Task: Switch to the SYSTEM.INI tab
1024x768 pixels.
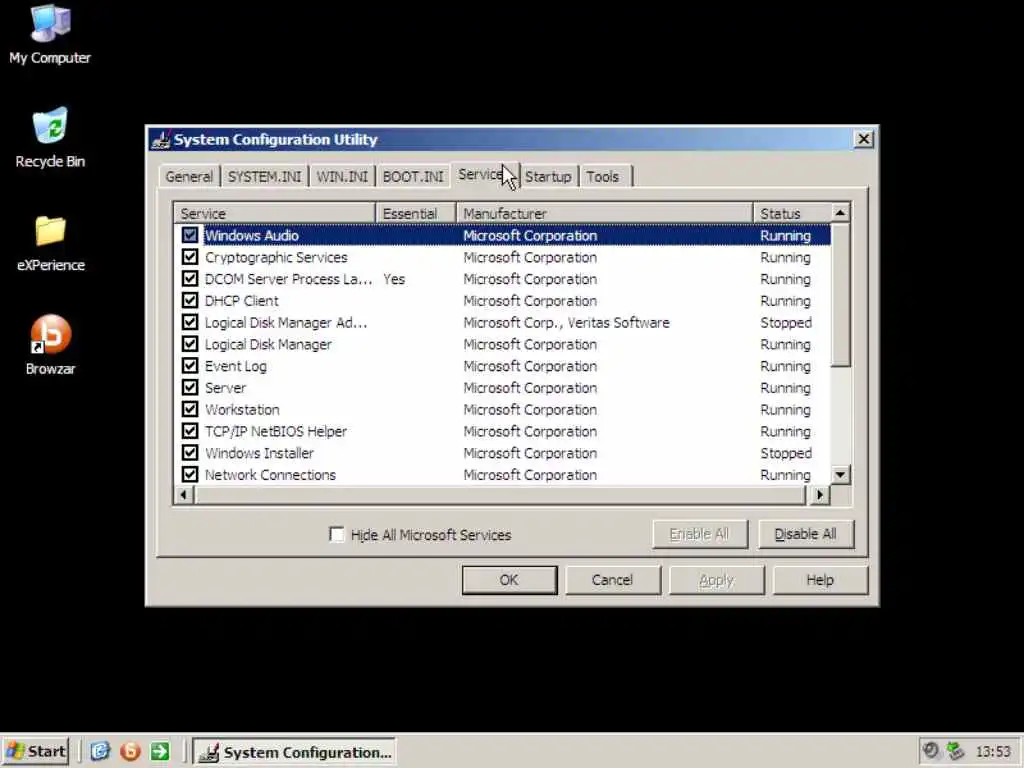Action: pyautogui.click(x=264, y=176)
